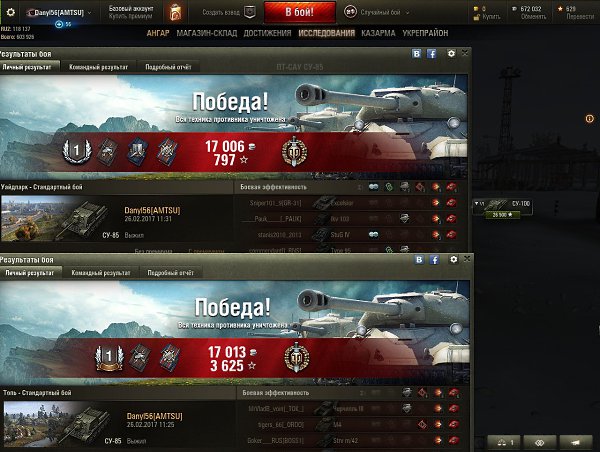
Task: Share upper battle result to Facebook
Action: point(432,54)
